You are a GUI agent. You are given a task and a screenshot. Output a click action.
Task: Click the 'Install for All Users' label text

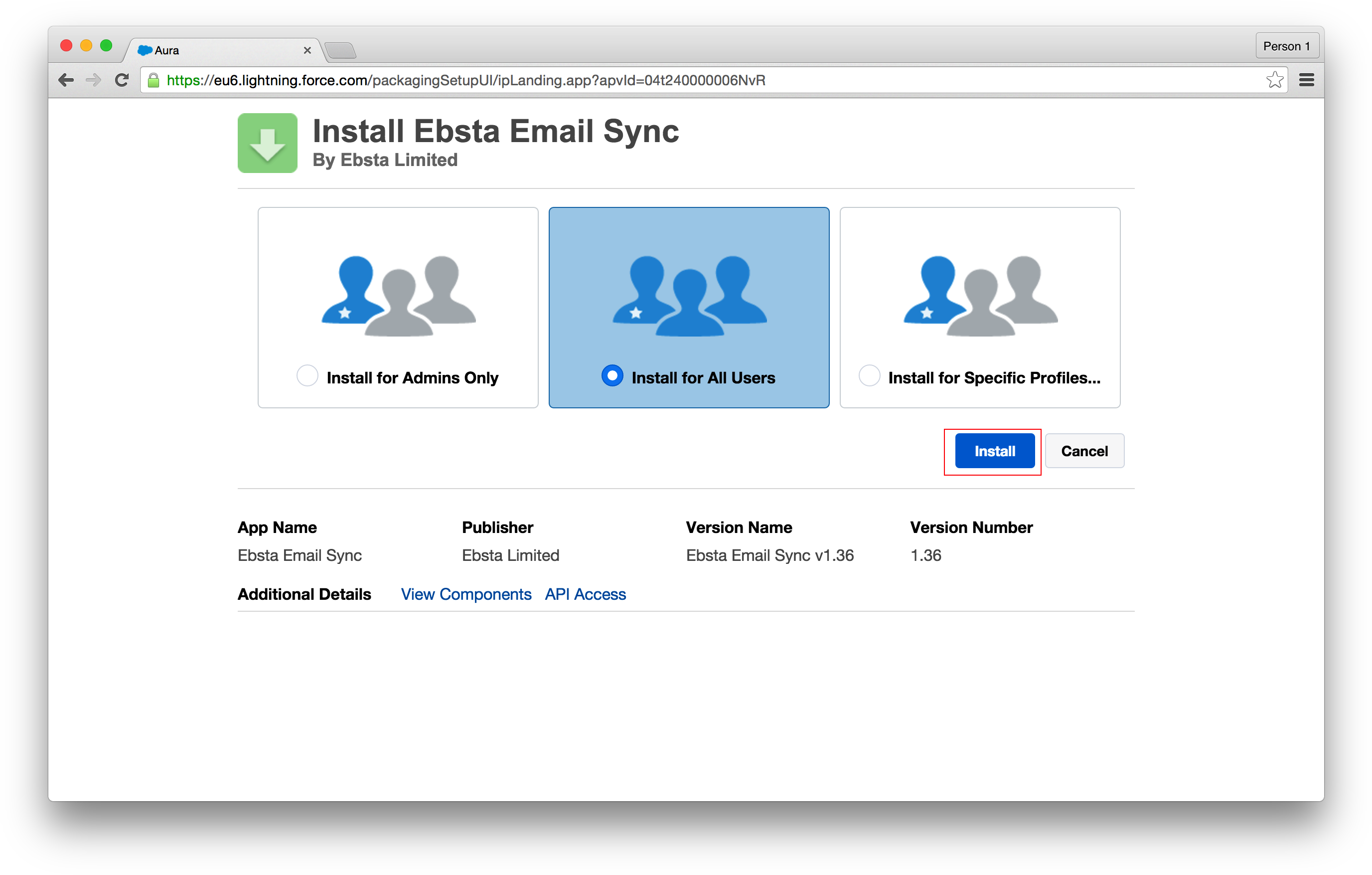(x=703, y=377)
